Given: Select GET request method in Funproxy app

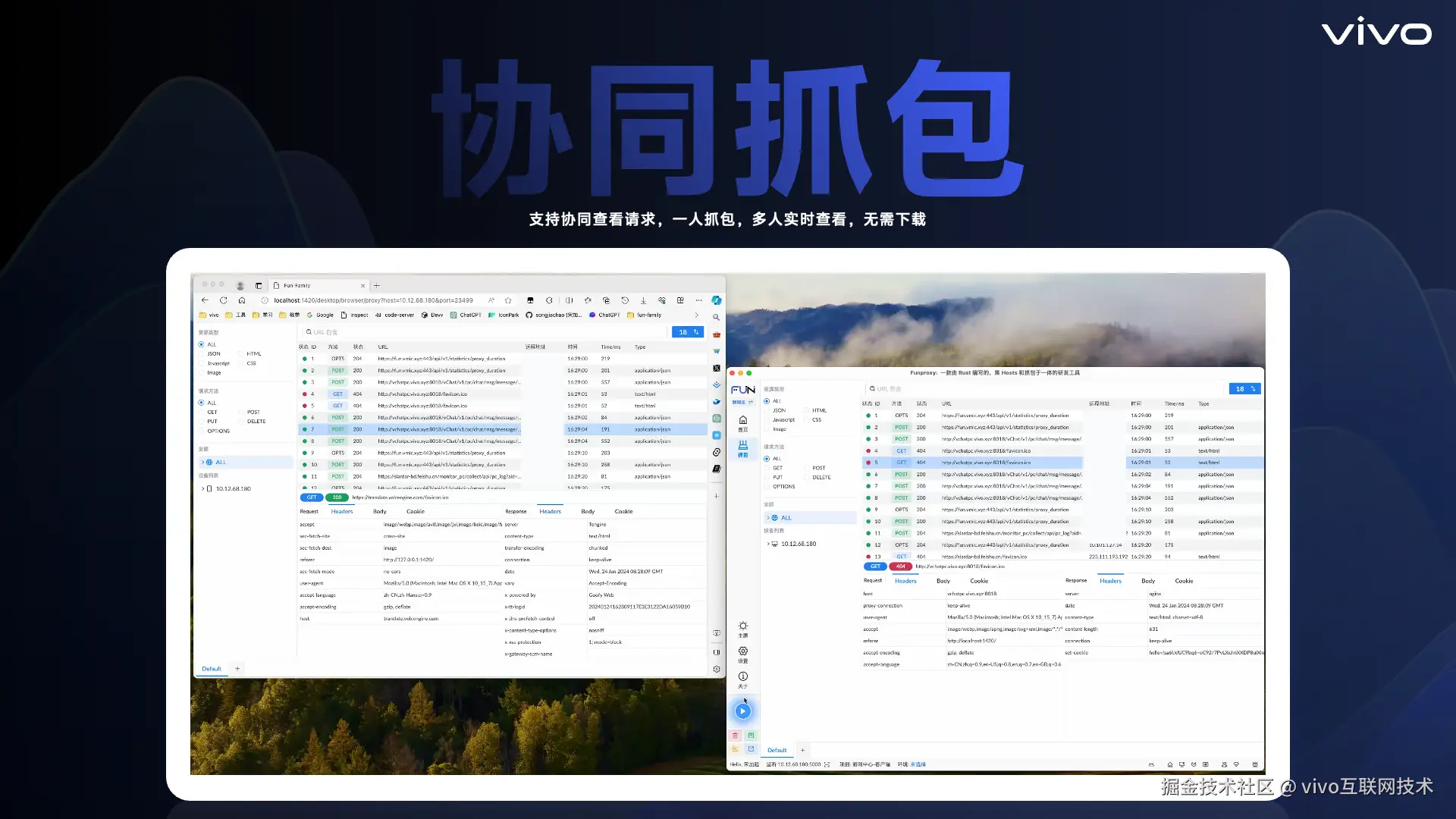Looking at the screenshot, I should point(777,468).
